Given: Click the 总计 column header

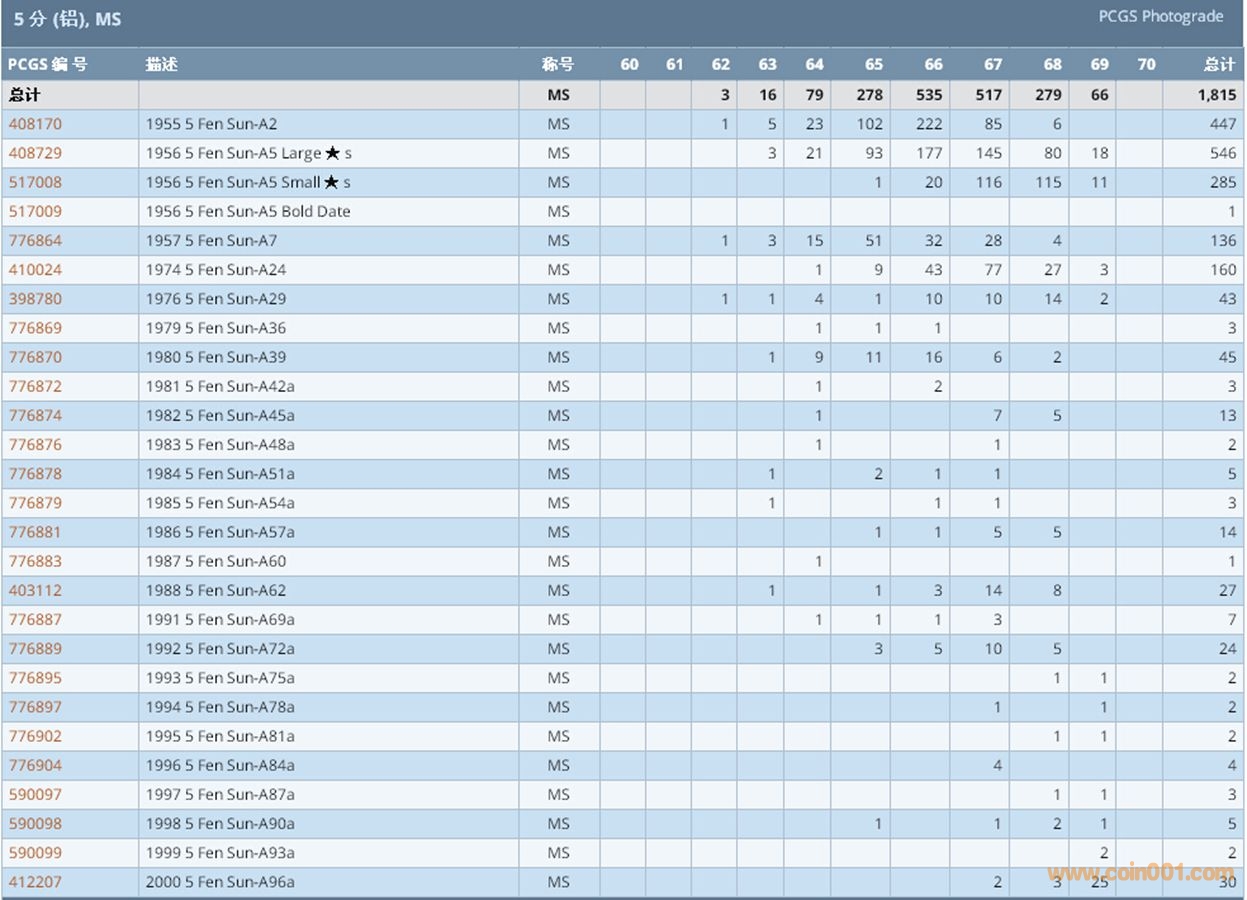Looking at the screenshot, I should (x=1219, y=64).
